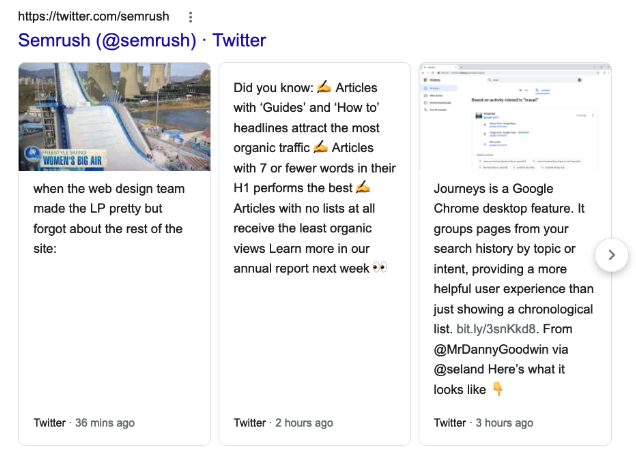Viewport: 636px width, 451px height.
Task: Click 'Twitter · 36 mins ago' timestamp
Action: pos(84,423)
